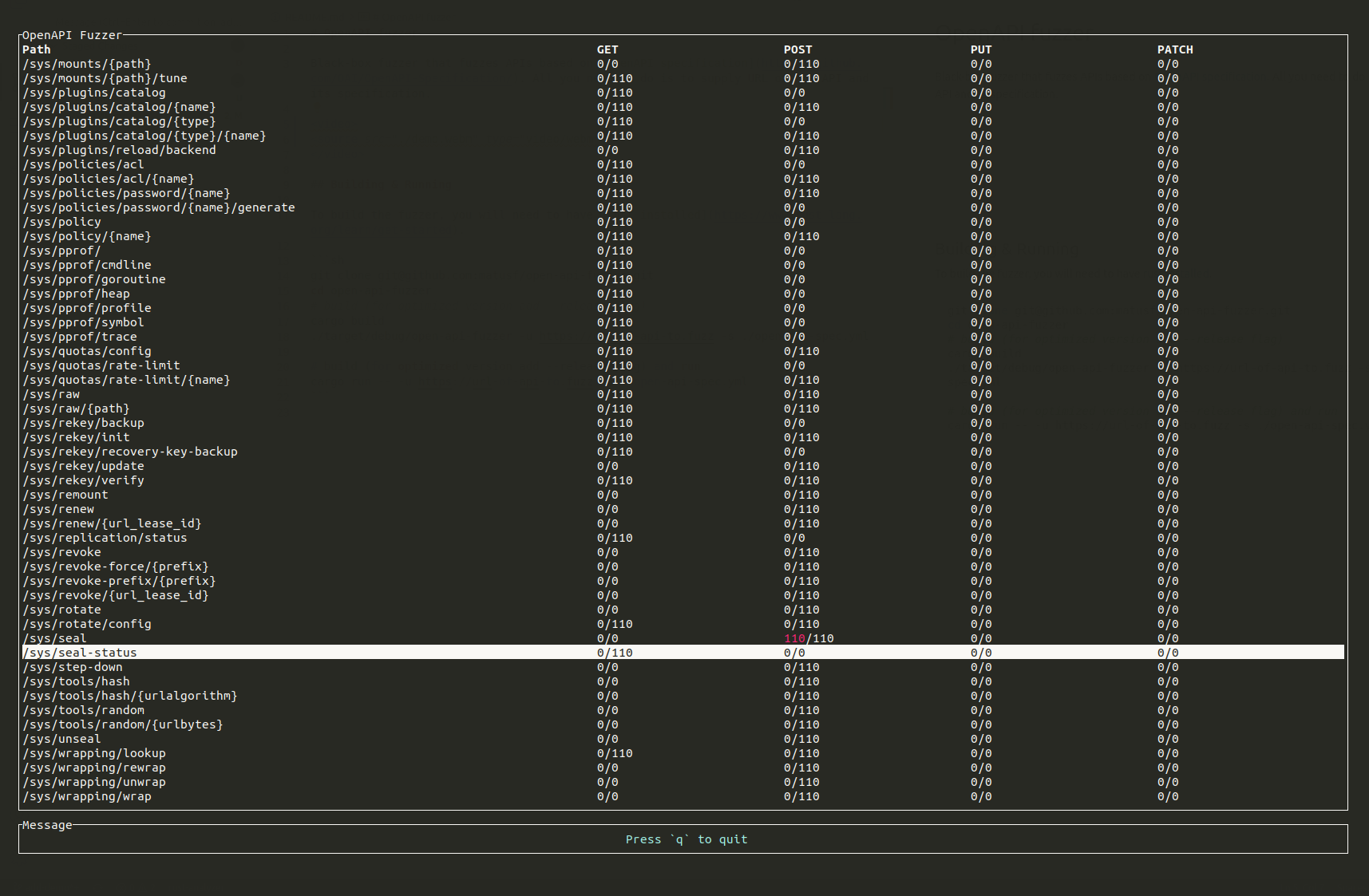The height and width of the screenshot is (896, 1369).
Task: Select /sys/policies/password/{name} path
Action: tap(126, 193)
